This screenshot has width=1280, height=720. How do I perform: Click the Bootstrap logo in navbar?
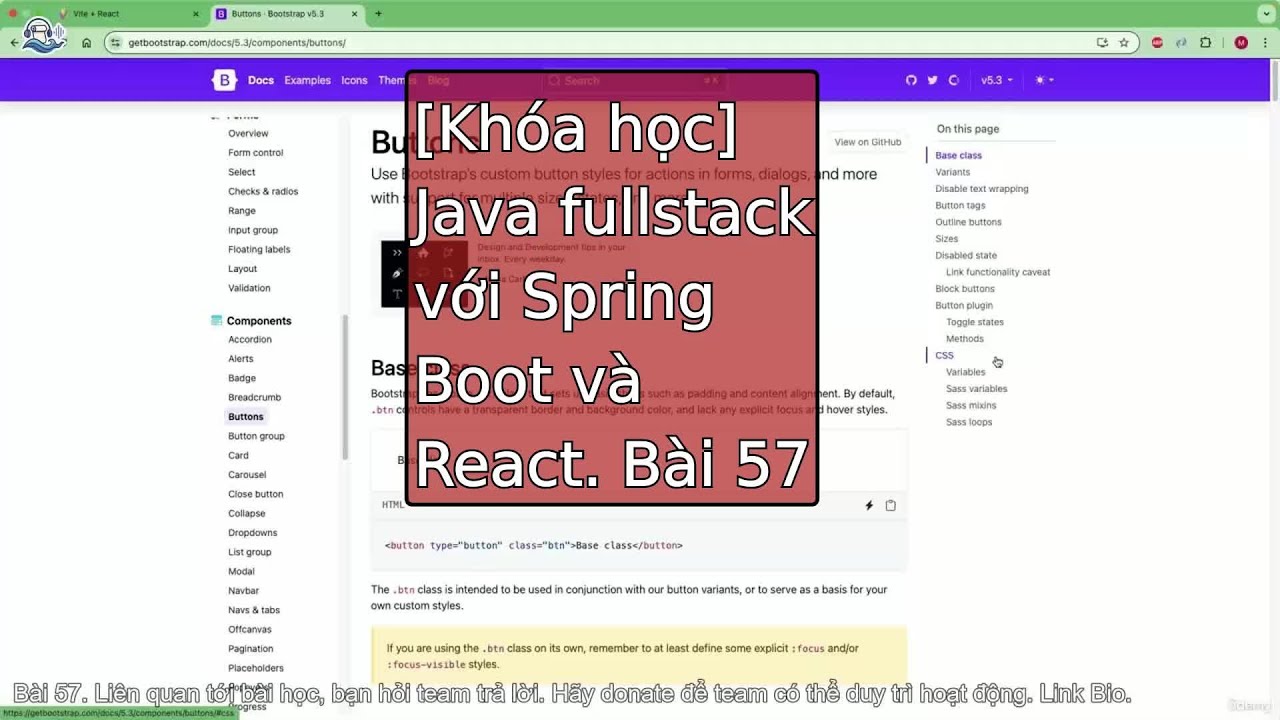(x=223, y=80)
